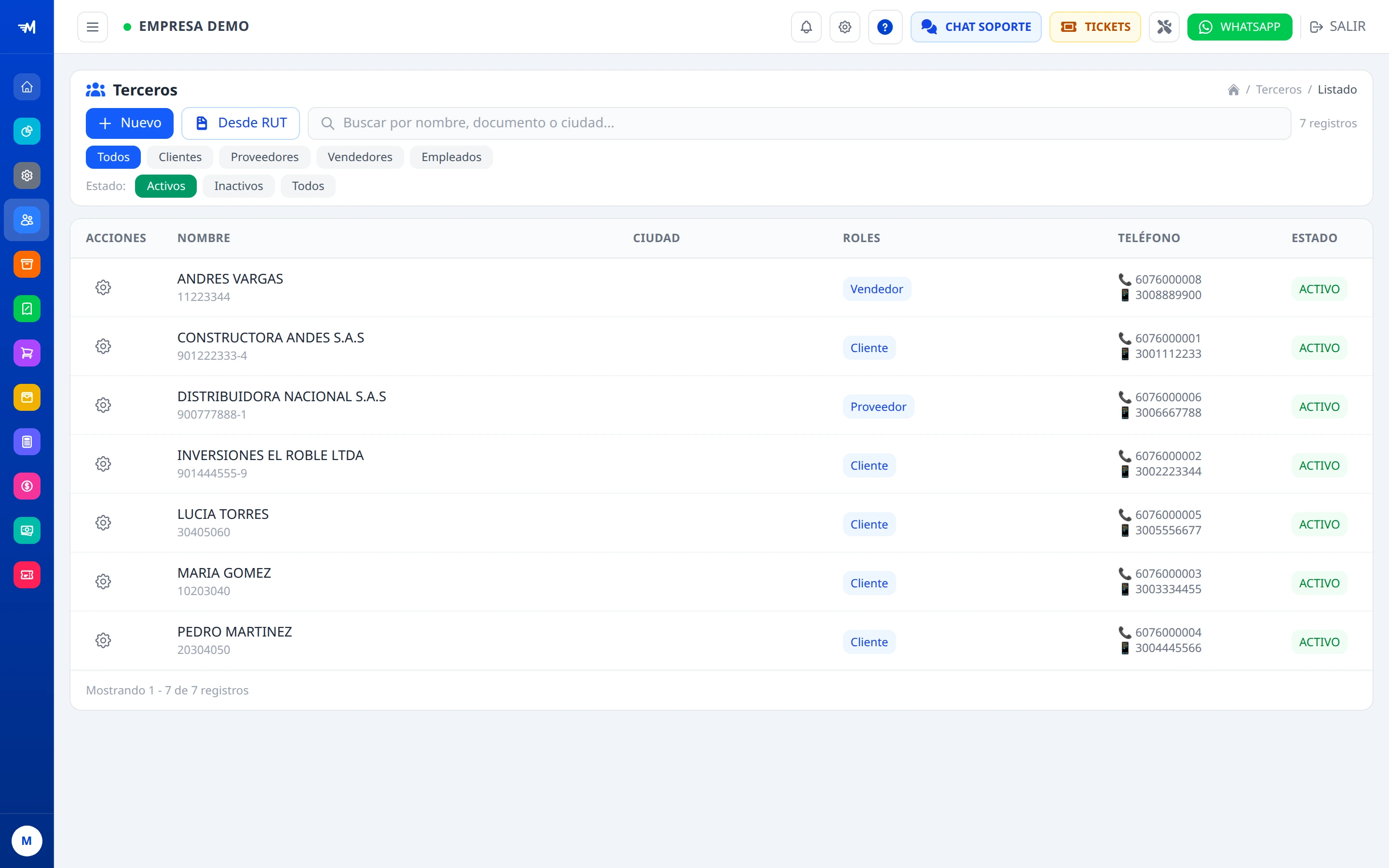The width and height of the screenshot is (1389, 868).
Task: Open the home icon in the sidebar
Action: tap(27, 87)
